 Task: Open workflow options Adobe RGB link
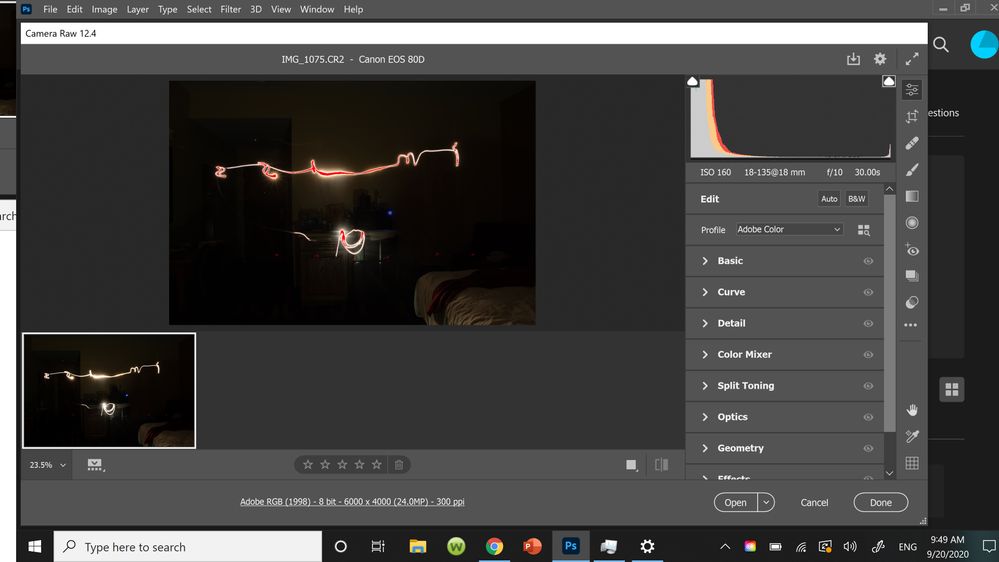[x=352, y=502]
